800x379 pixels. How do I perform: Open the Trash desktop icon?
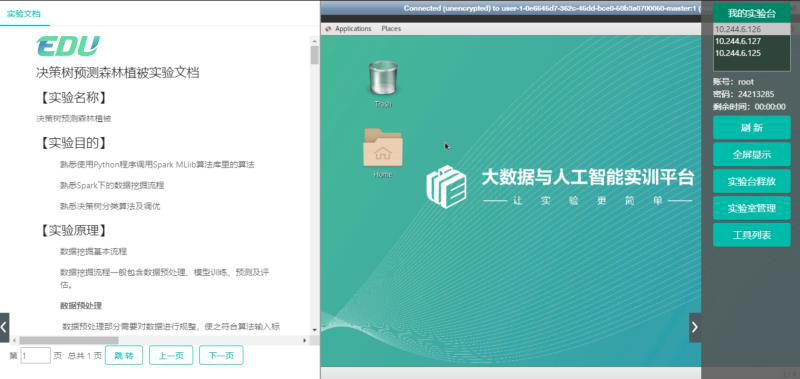383,79
